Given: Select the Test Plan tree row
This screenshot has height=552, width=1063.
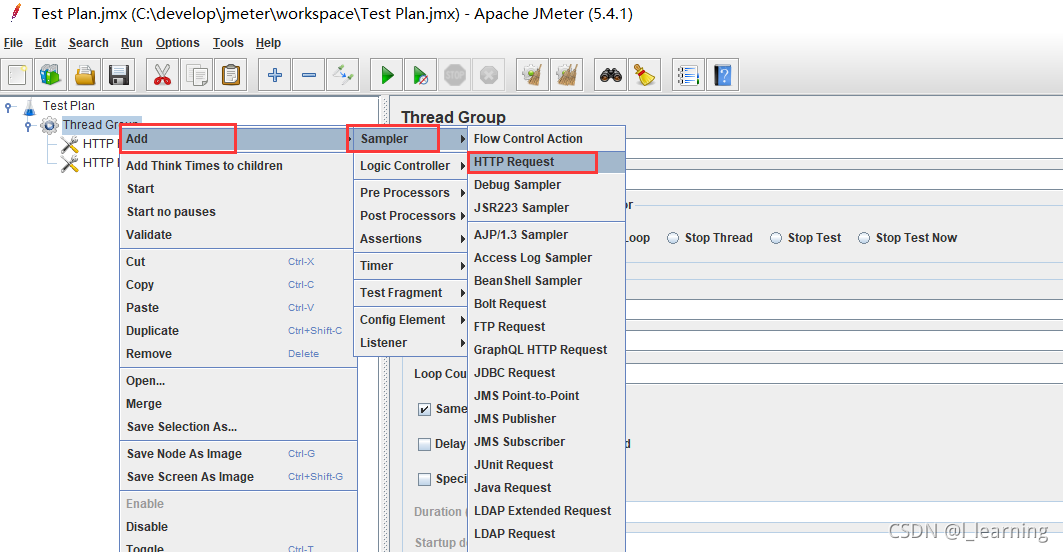Looking at the screenshot, I should 68,106.
